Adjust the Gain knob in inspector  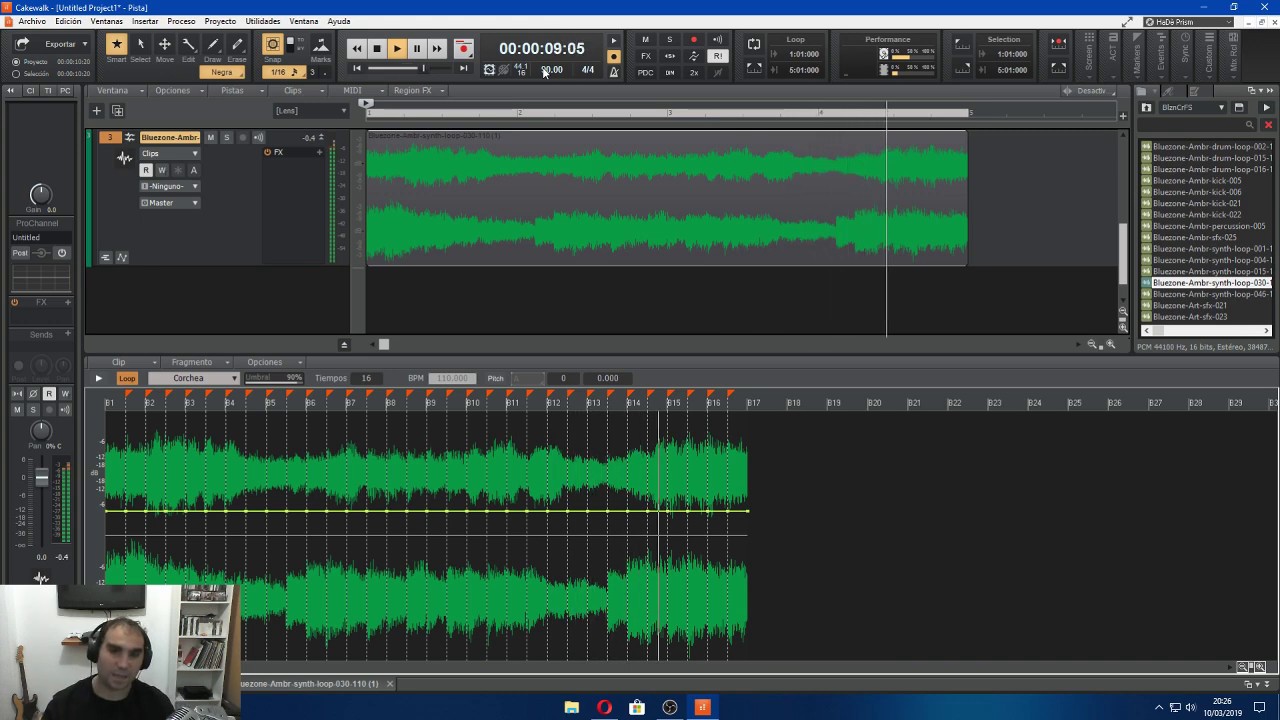40,194
